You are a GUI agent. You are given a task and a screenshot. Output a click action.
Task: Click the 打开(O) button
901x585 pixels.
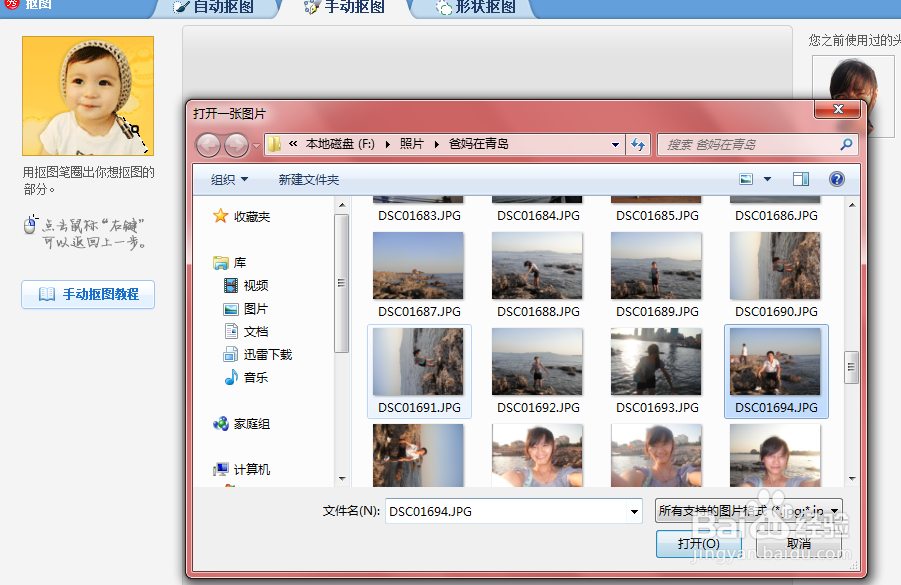(x=699, y=544)
